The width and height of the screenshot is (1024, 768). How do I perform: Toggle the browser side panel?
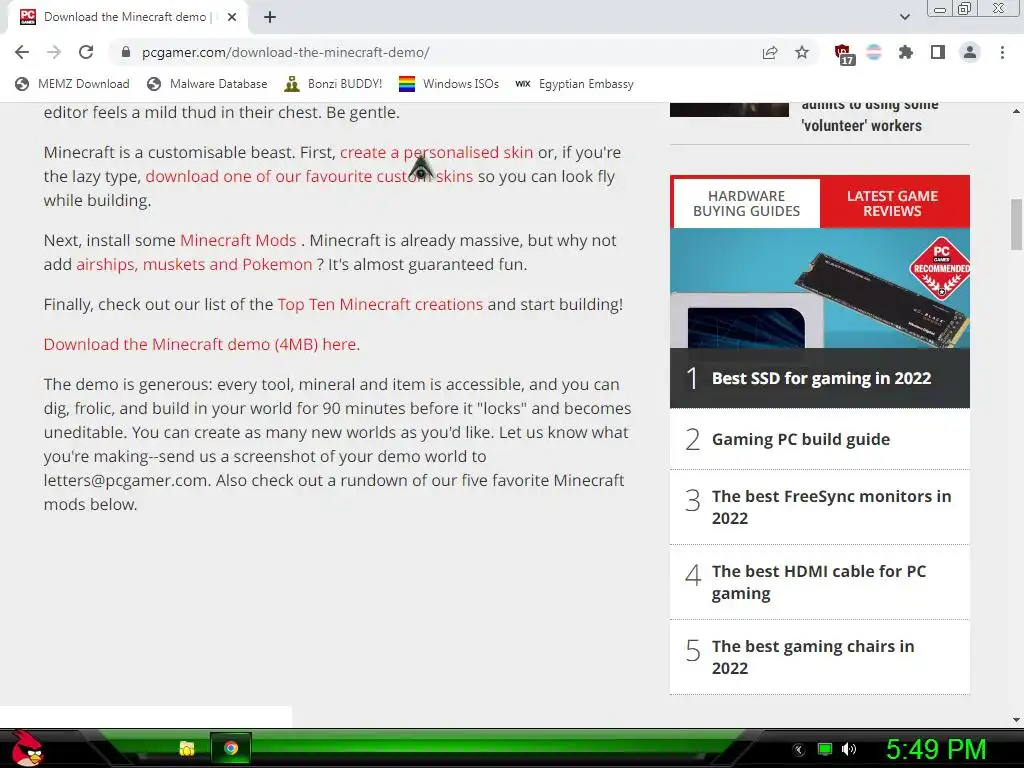pos(938,52)
